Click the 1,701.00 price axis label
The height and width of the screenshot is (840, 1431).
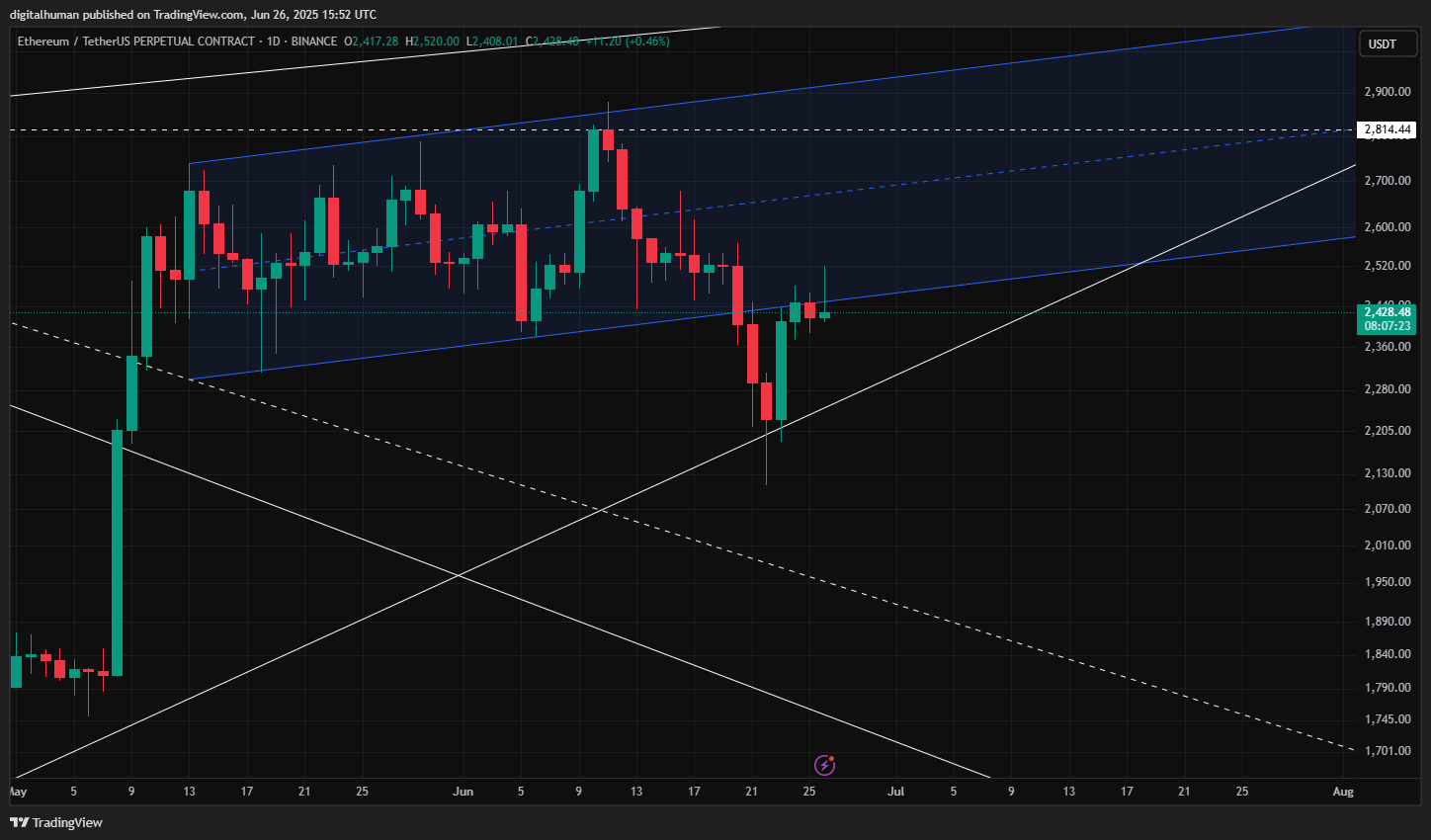(x=1387, y=751)
